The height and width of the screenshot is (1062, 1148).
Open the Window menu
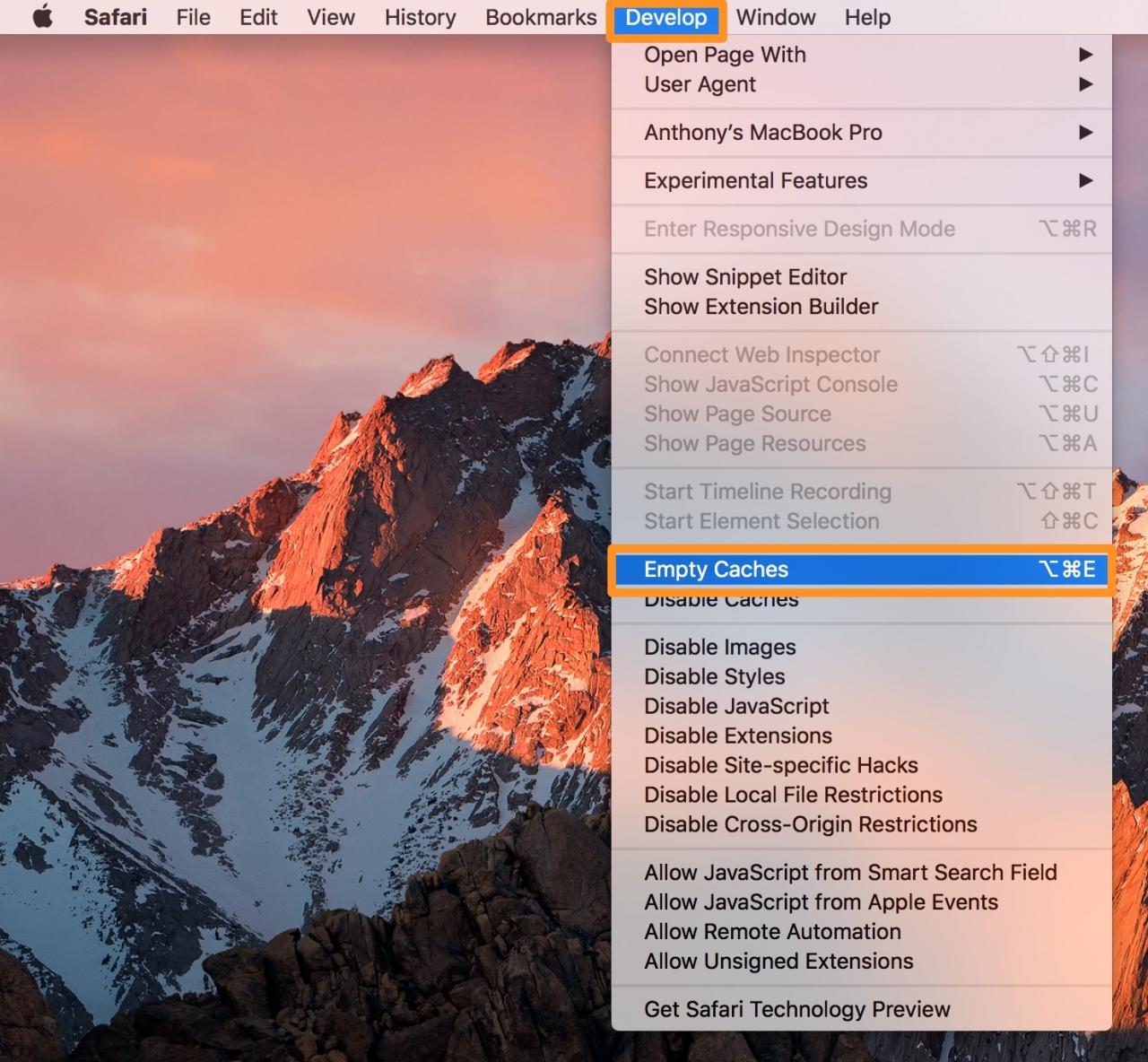(776, 18)
